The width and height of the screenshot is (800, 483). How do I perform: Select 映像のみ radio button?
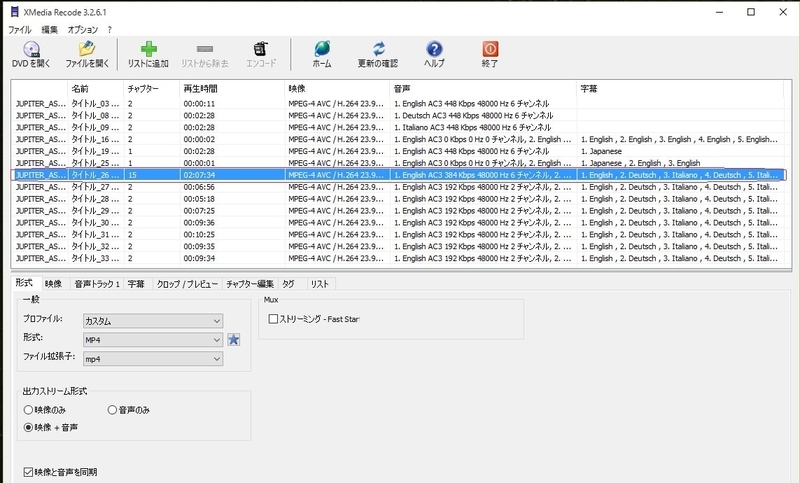tap(28, 410)
